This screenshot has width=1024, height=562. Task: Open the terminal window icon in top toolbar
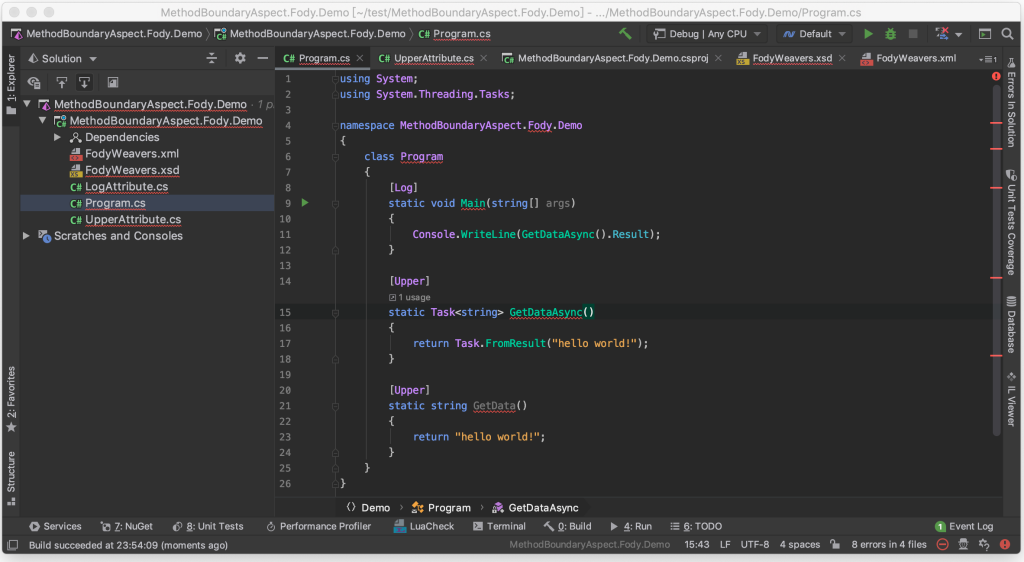985,33
